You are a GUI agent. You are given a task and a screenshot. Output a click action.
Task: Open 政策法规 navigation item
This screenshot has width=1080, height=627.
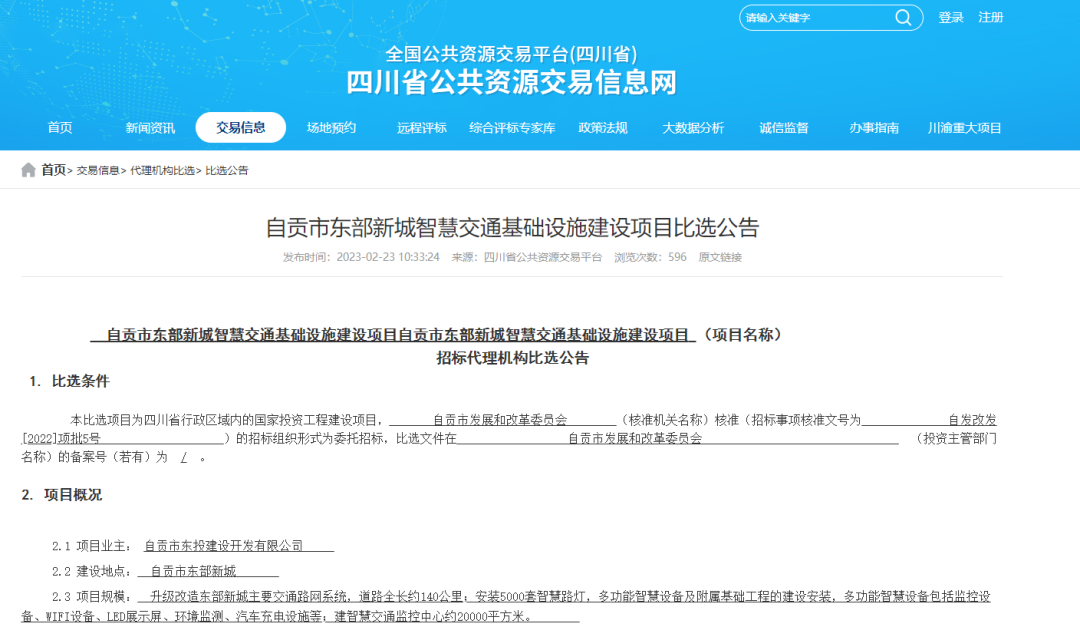point(603,127)
